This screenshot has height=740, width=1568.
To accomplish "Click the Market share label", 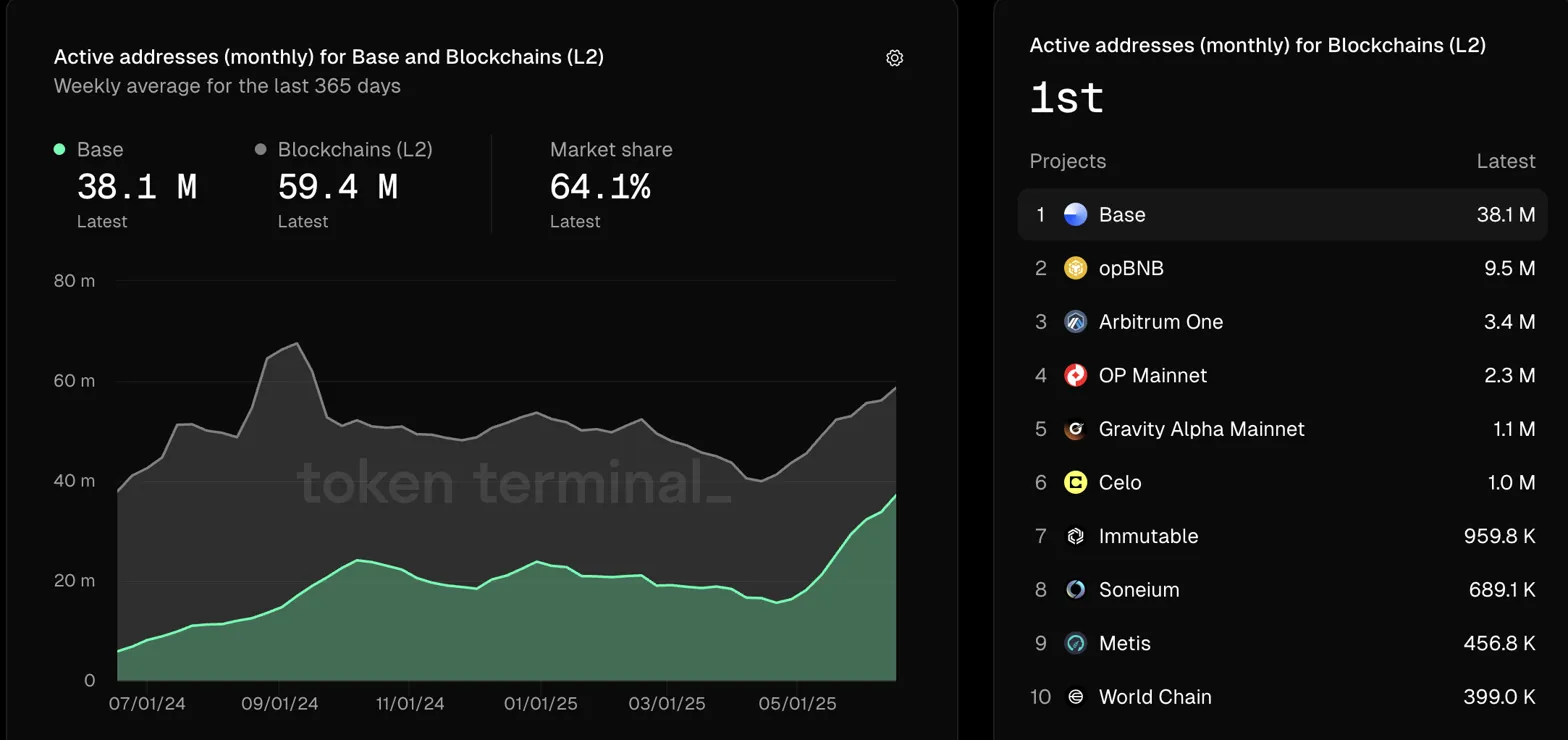I will (x=611, y=149).
